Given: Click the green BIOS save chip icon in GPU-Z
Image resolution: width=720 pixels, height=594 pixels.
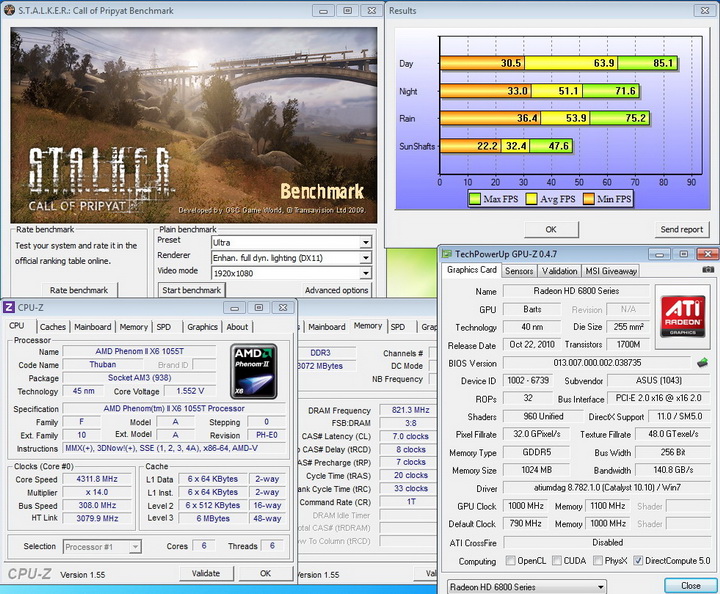Looking at the screenshot, I should point(702,363).
